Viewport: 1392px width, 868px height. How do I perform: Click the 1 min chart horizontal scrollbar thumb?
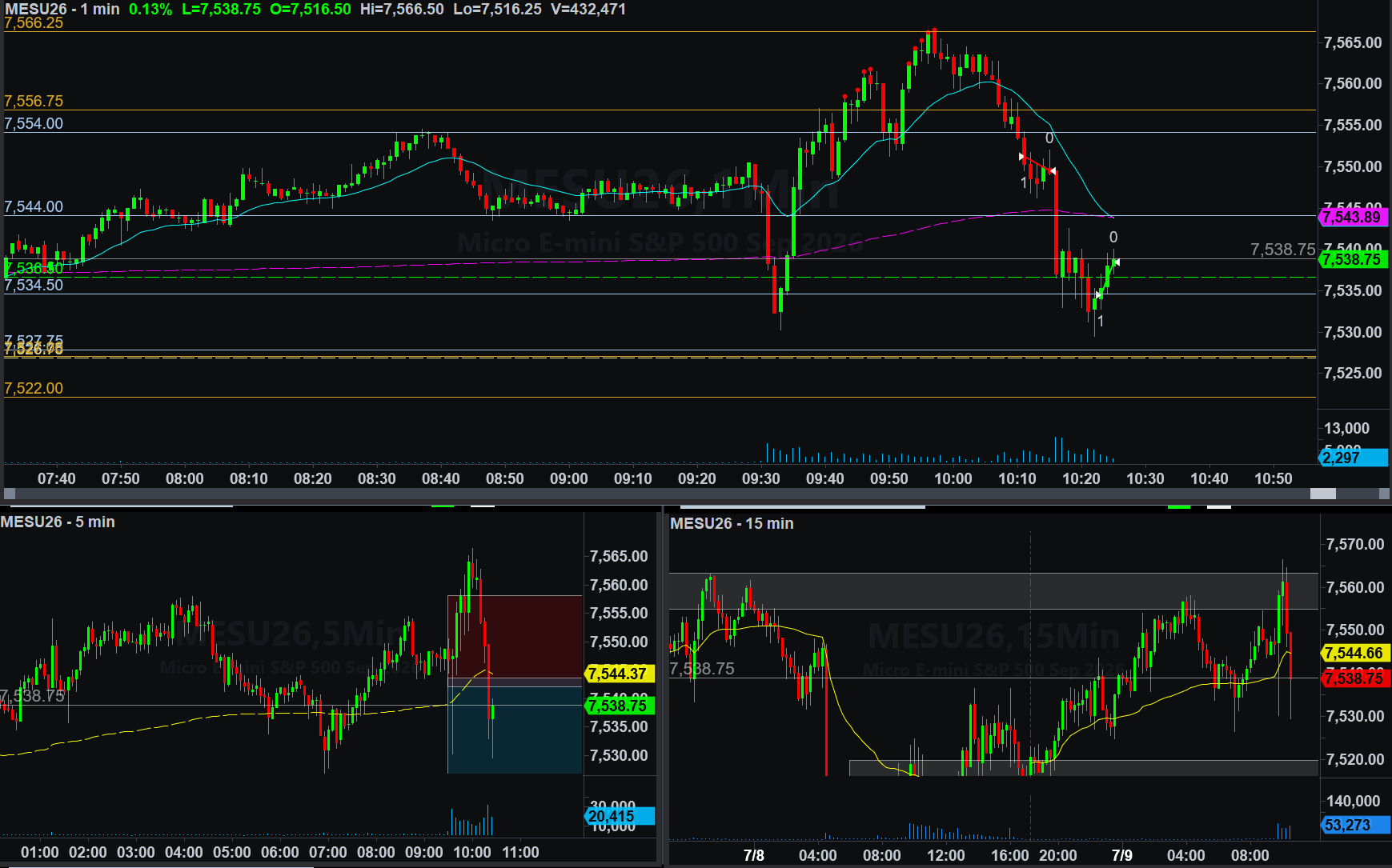tap(1322, 494)
